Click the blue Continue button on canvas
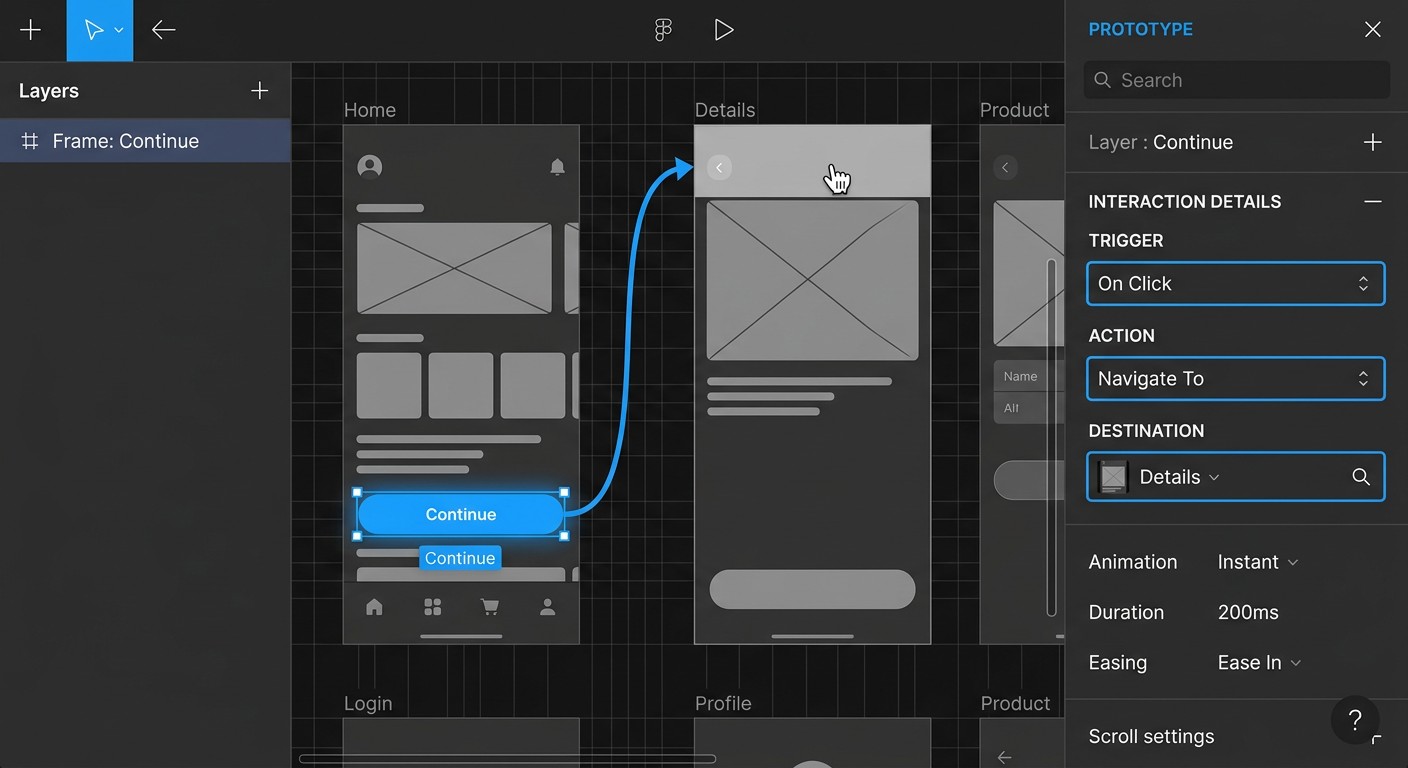The width and height of the screenshot is (1408, 768). [461, 514]
